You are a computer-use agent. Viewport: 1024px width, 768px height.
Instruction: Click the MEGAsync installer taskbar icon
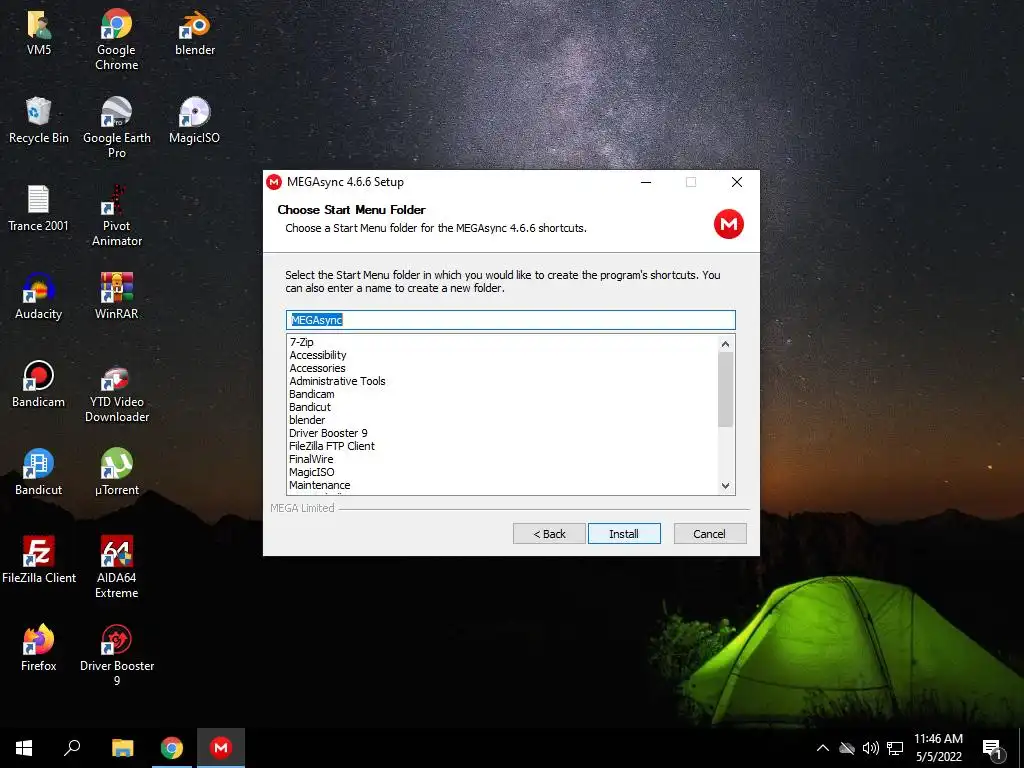(x=221, y=748)
